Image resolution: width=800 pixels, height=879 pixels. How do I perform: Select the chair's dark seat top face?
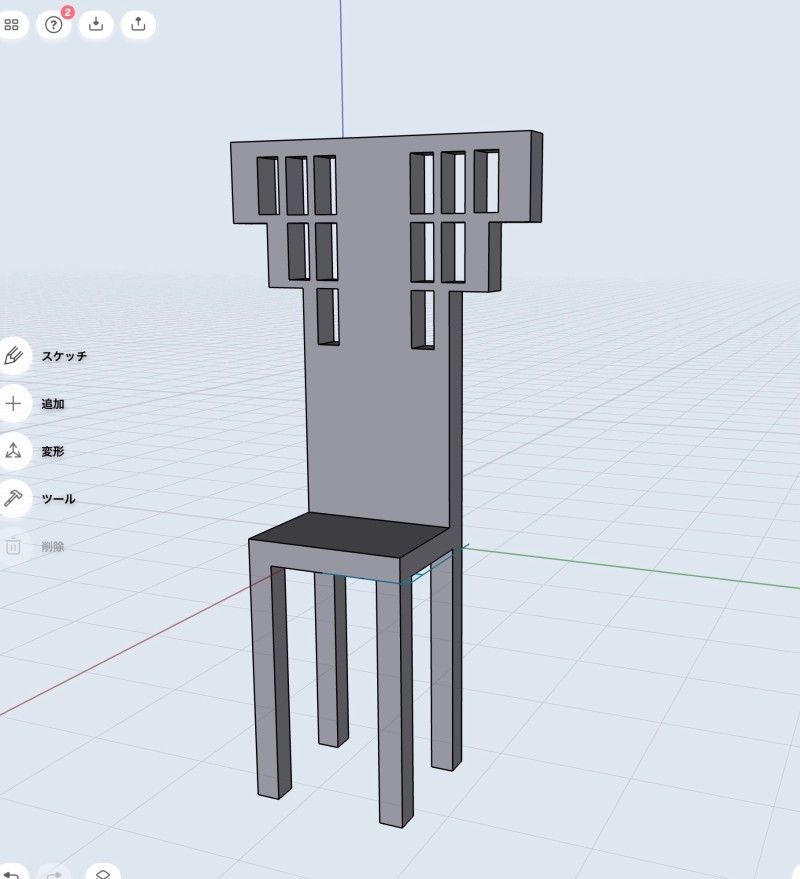(x=349, y=534)
